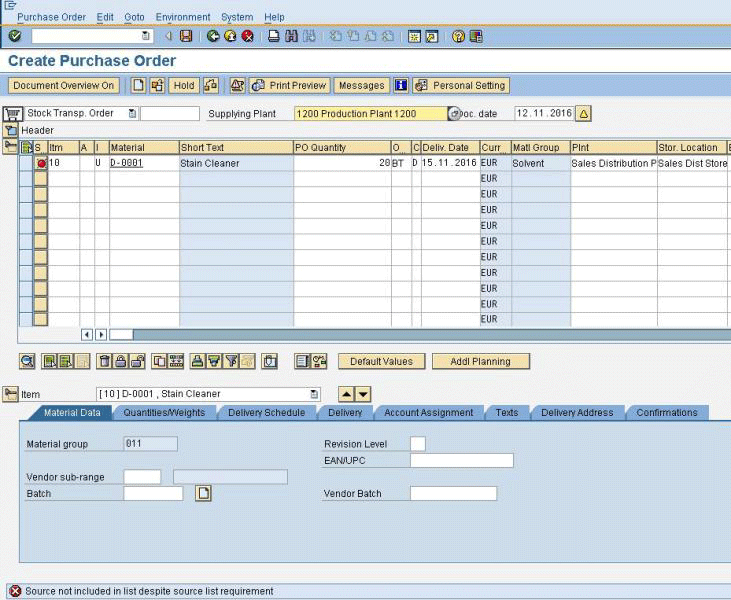Click the Save icon in toolbar
This screenshot has width=731, height=600.
[x=186, y=36]
